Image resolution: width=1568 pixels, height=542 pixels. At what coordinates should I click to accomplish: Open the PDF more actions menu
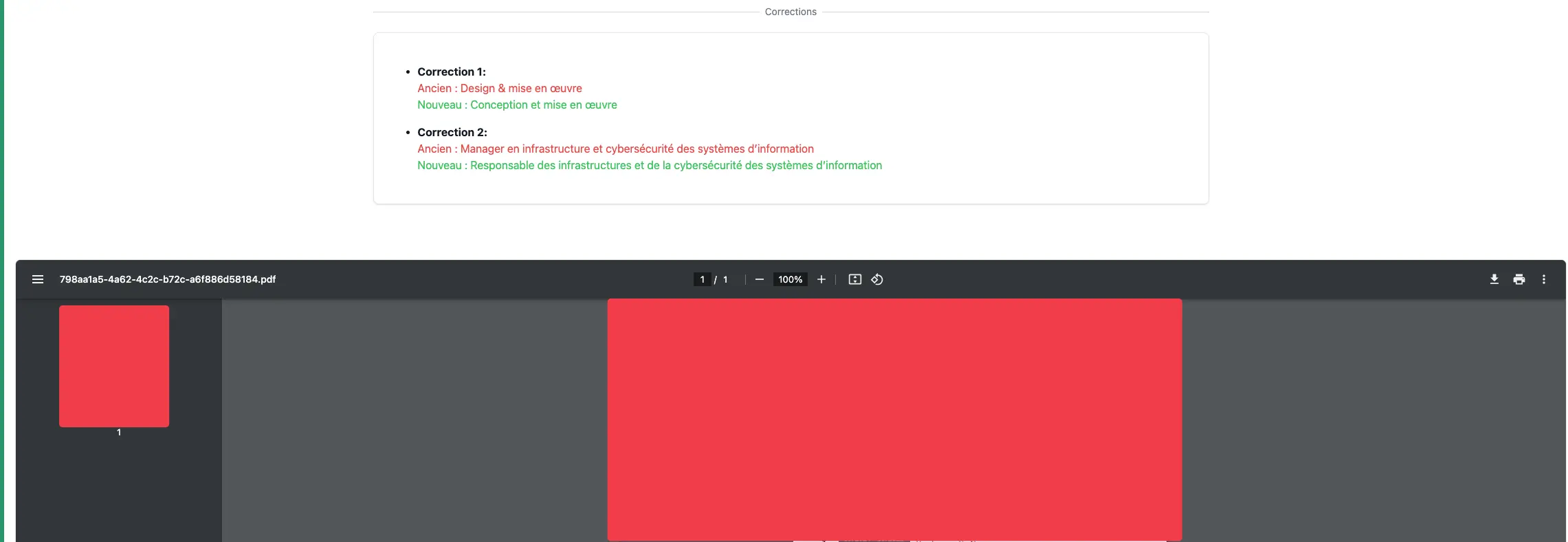(x=1543, y=279)
